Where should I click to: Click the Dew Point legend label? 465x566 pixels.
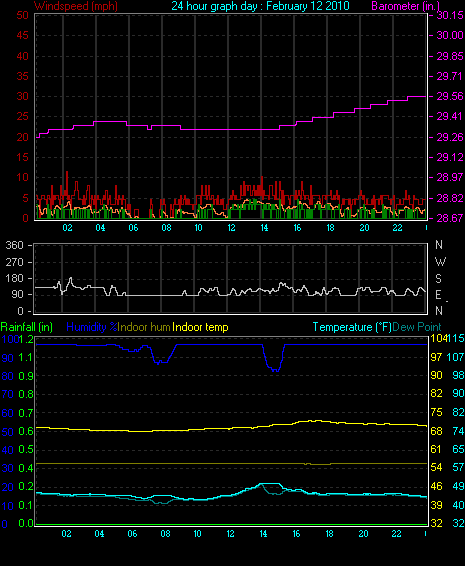[417, 327]
